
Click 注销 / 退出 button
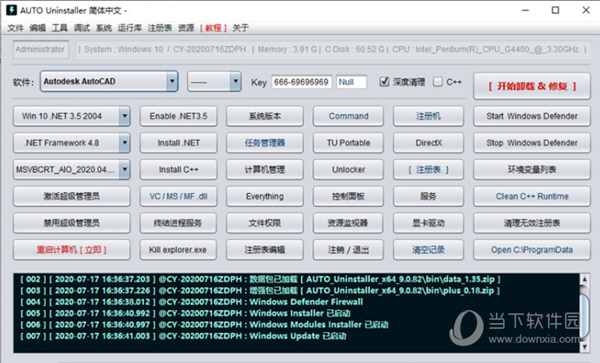[348, 250]
